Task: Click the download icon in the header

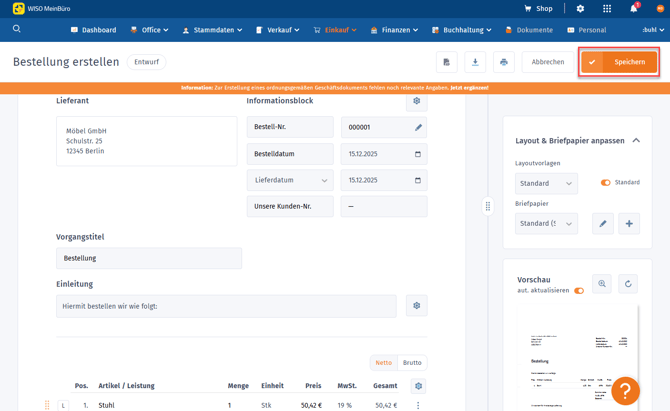Action: (475, 62)
